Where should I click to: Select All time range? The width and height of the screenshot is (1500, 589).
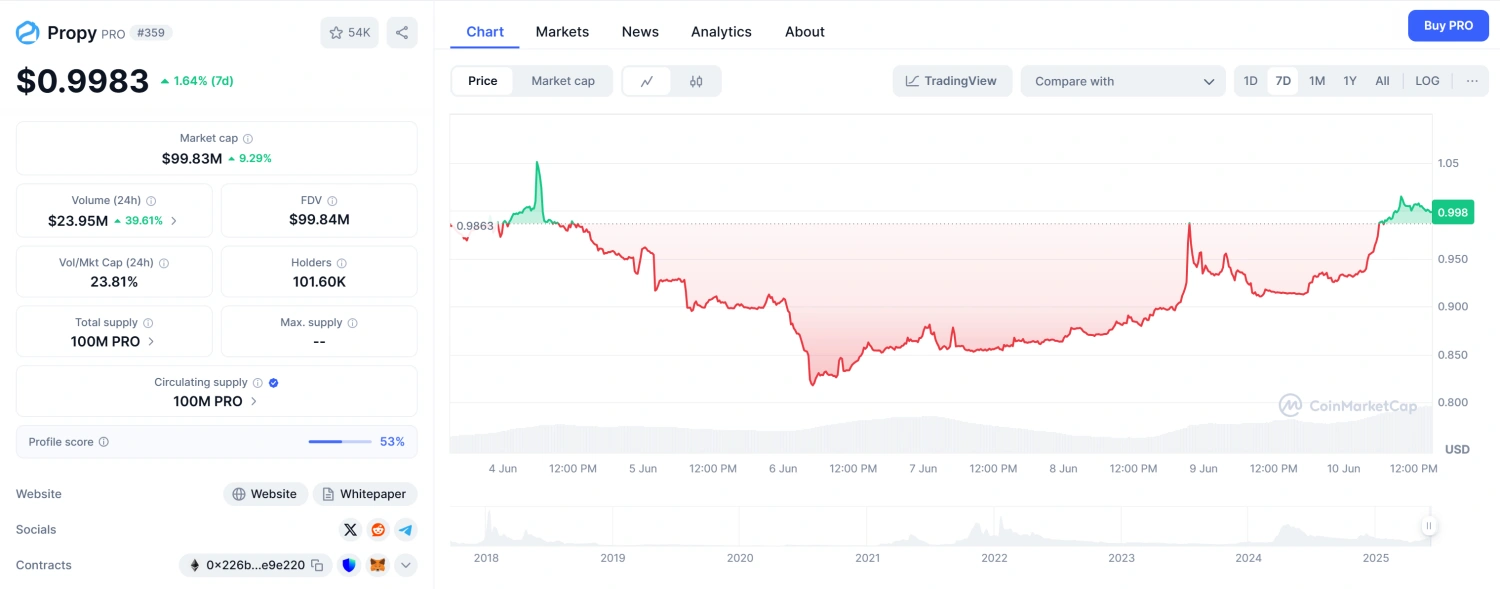[1382, 81]
